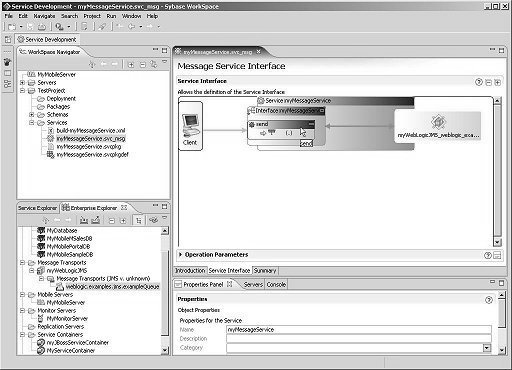Screen dimensions: 512x370
Task: Select MyMonitorServer tree item
Action: (x=67, y=319)
